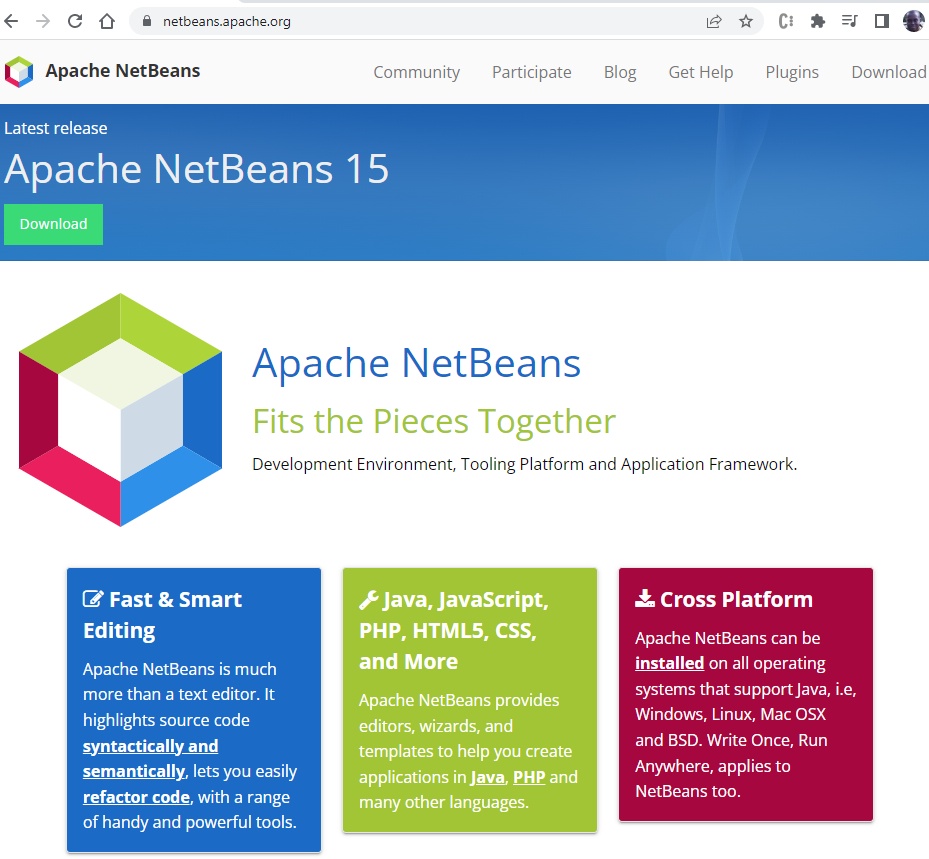Open the Extensions puzzle piece menu
Viewport: 929px width, 859px height.
tap(818, 22)
